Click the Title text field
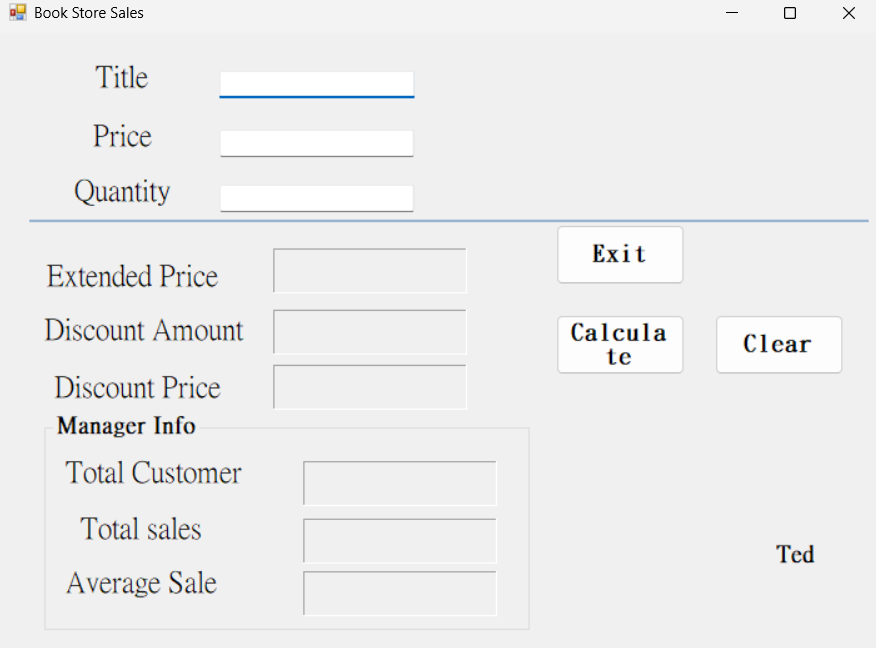876x648 pixels. [x=316, y=83]
